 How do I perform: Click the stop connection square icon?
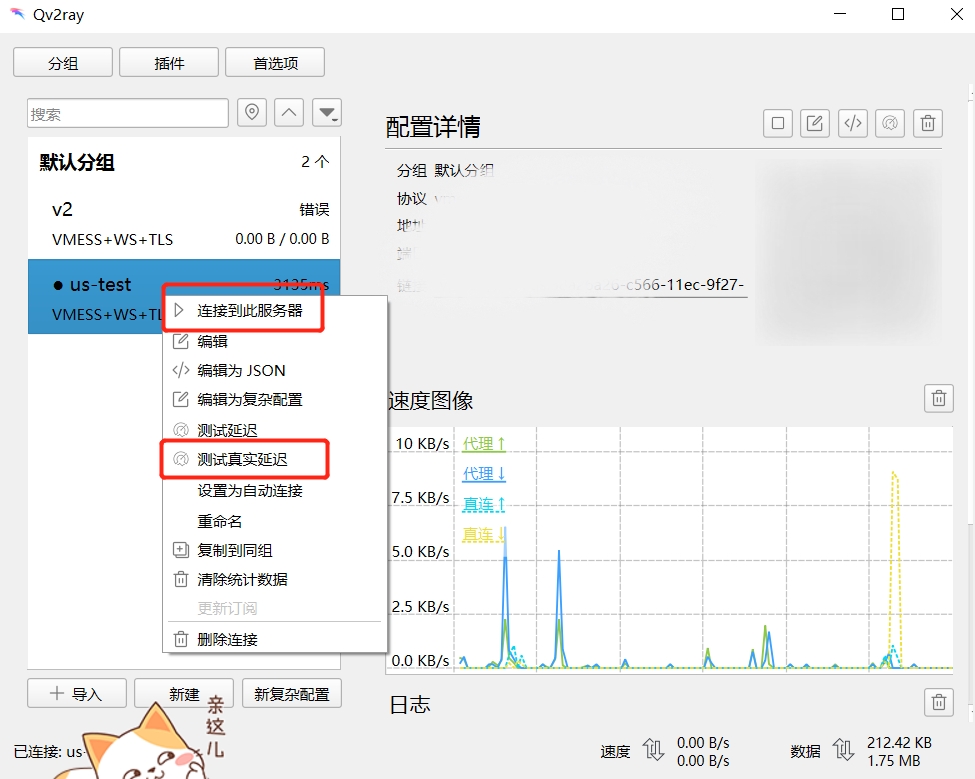point(778,123)
